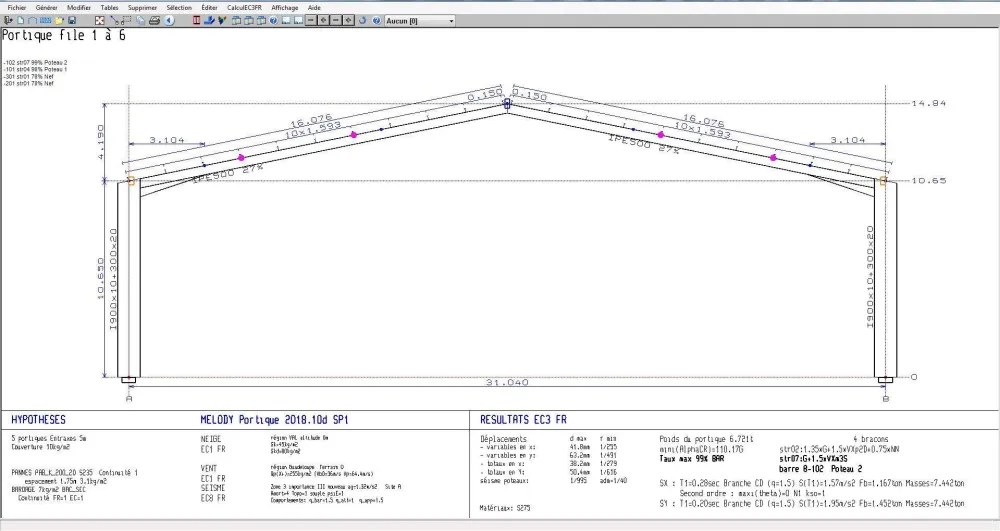Click the printer icon in toolbar
This screenshot has width=1000, height=531.
pos(154,20)
